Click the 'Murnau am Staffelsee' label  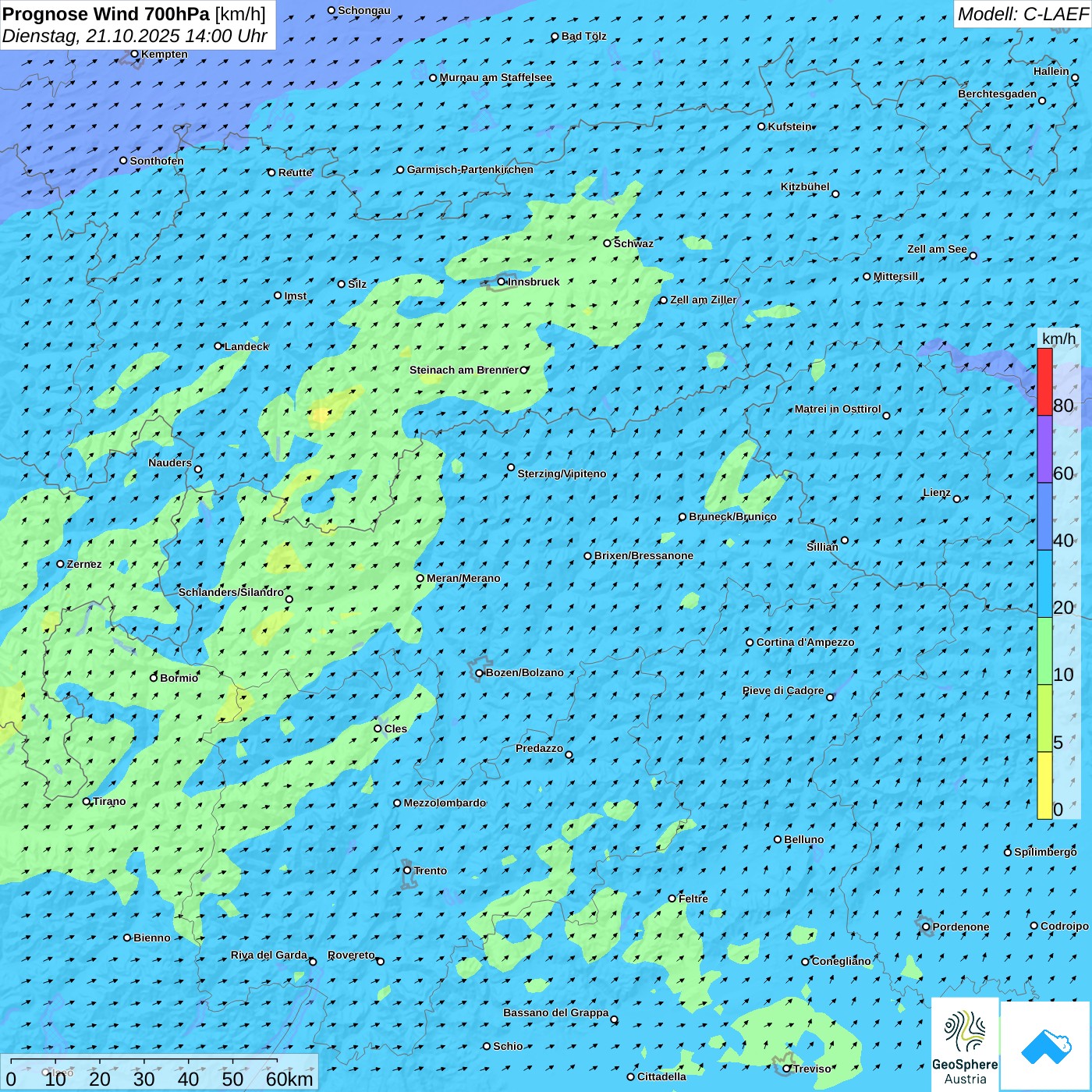click(x=496, y=77)
